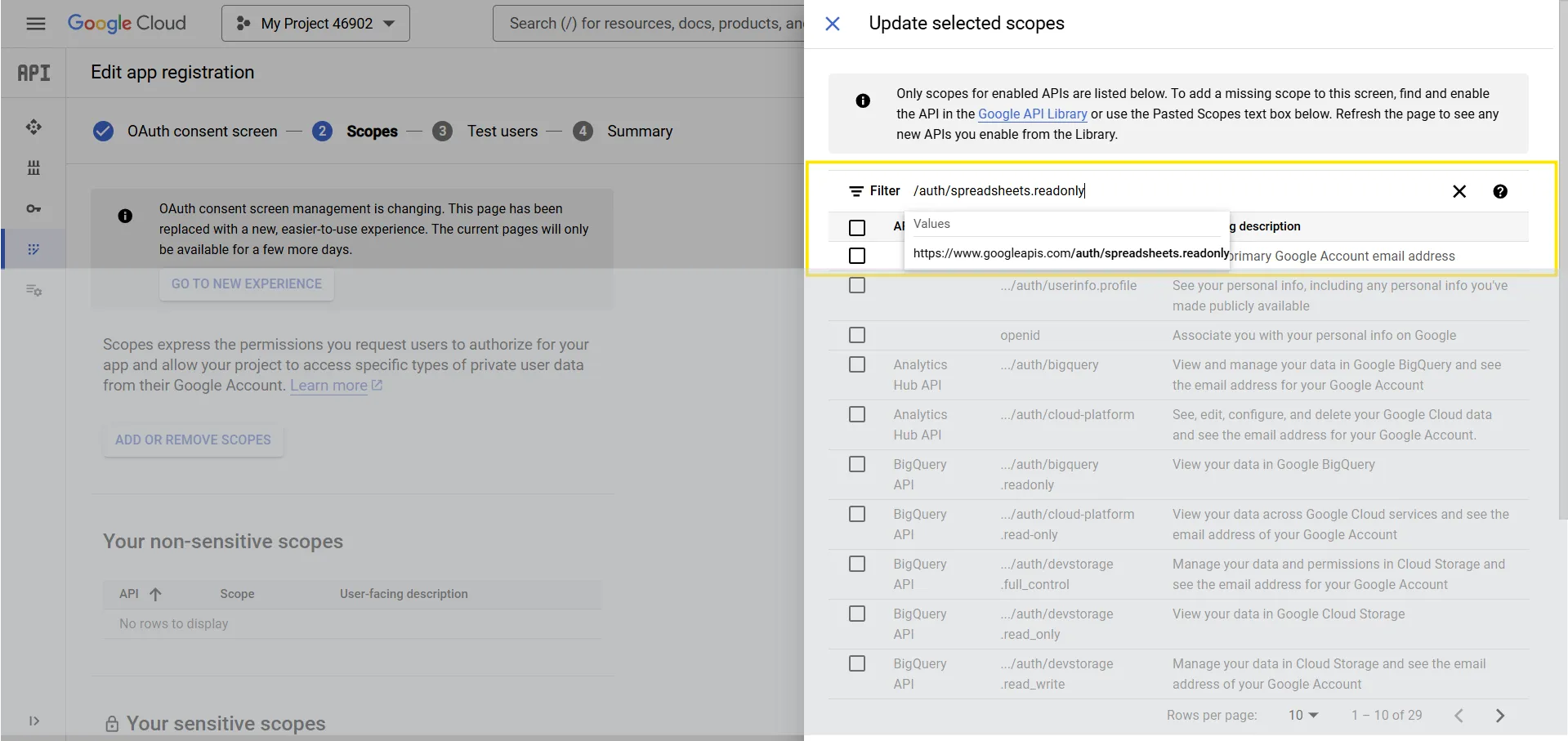Click the scopes panel vertical scrollbar
This screenshot has height=741, width=1568.
1562,260
